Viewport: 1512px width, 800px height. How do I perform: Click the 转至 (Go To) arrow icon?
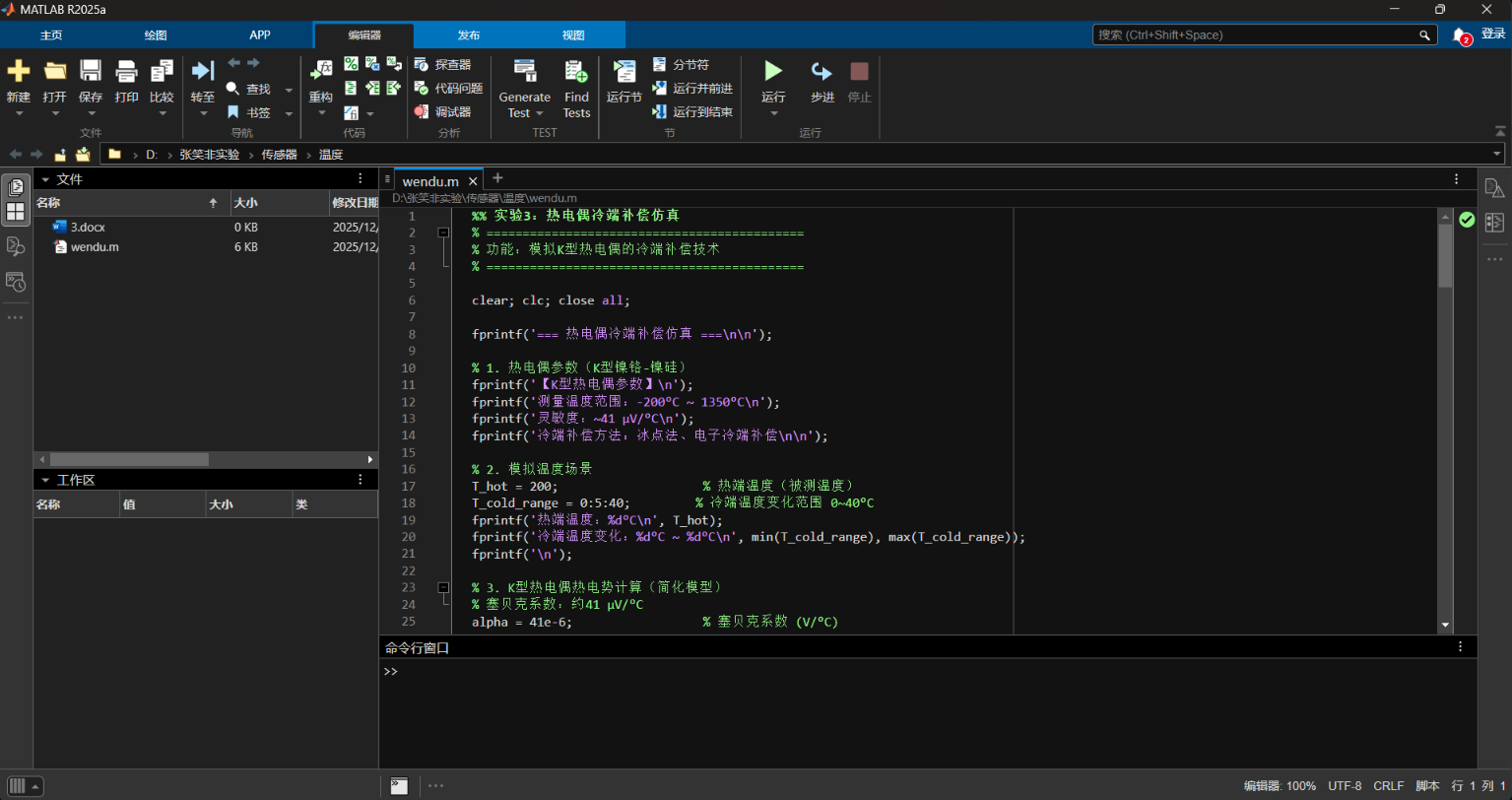[203, 71]
